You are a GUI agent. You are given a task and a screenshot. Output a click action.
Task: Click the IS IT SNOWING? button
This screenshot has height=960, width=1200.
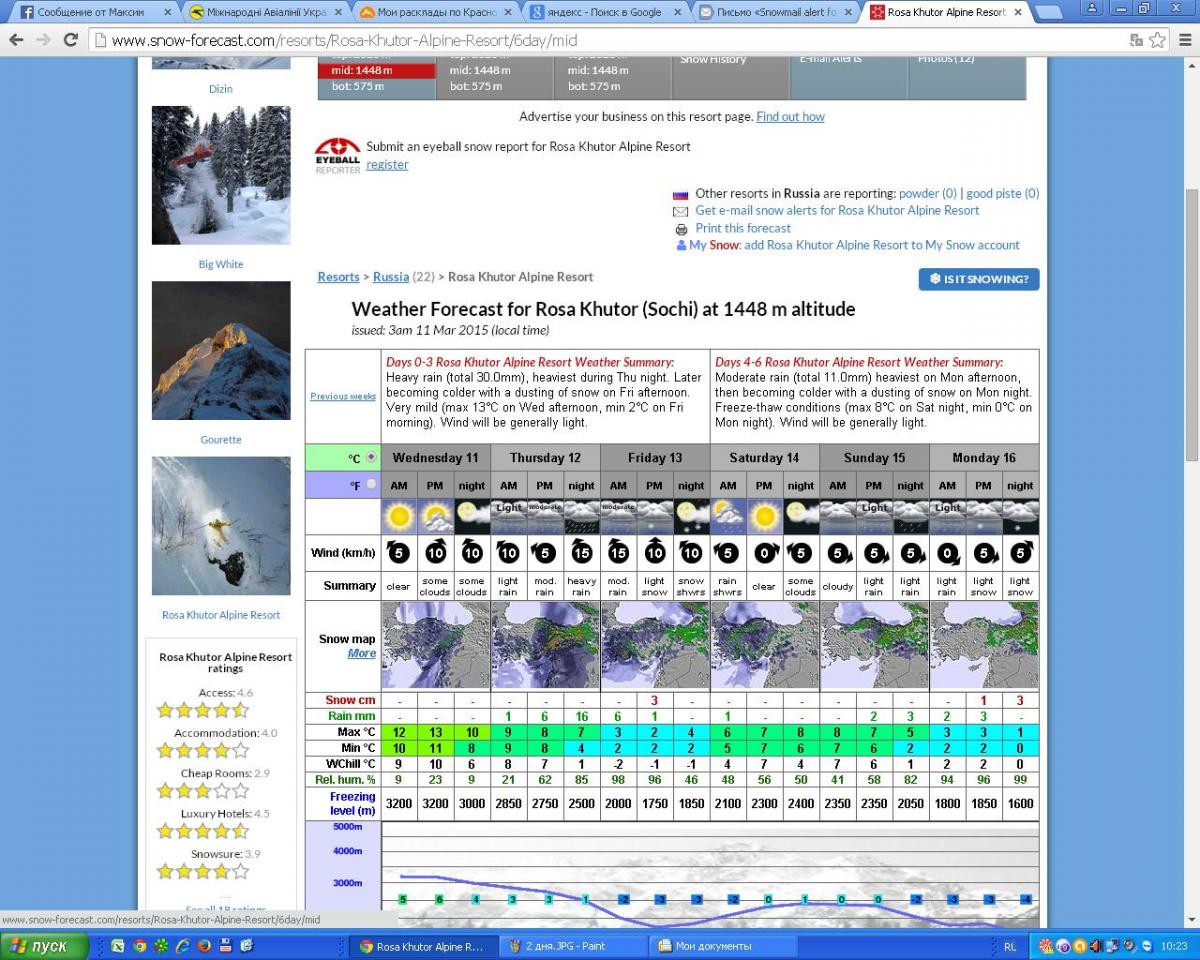[979, 279]
